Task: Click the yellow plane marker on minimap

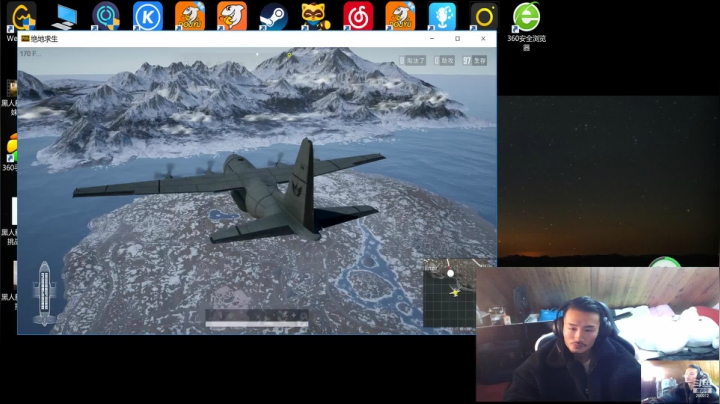Action: [455, 292]
